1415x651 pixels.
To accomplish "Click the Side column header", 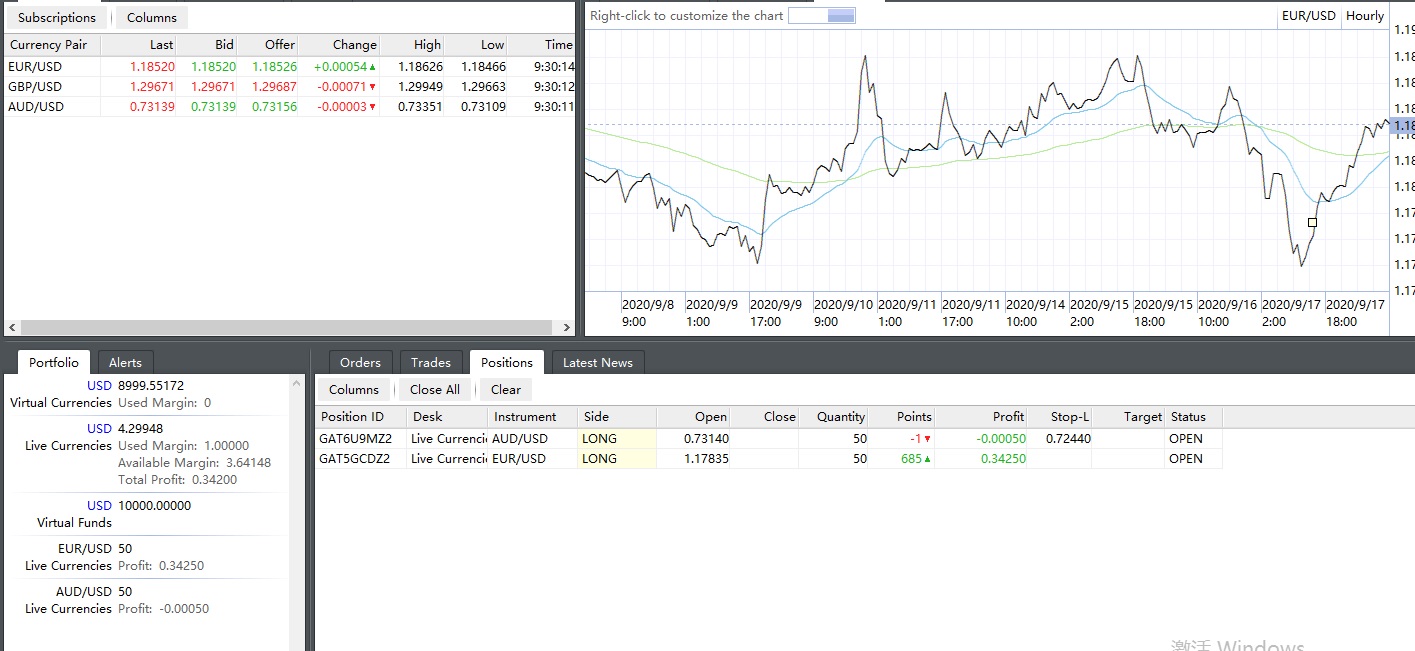I will coord(617,417).
